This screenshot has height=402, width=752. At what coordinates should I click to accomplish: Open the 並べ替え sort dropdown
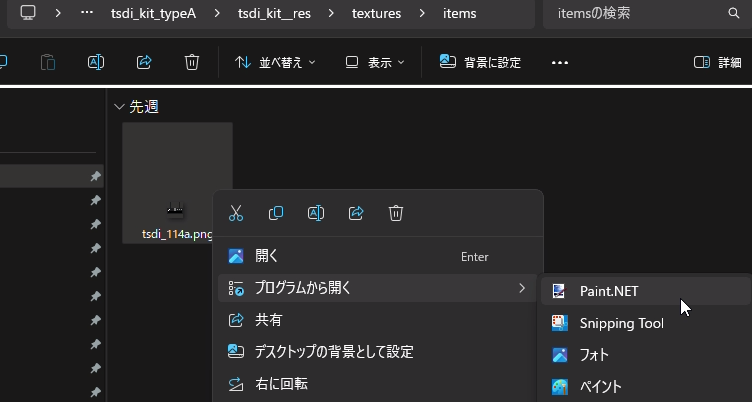(275, 62)
